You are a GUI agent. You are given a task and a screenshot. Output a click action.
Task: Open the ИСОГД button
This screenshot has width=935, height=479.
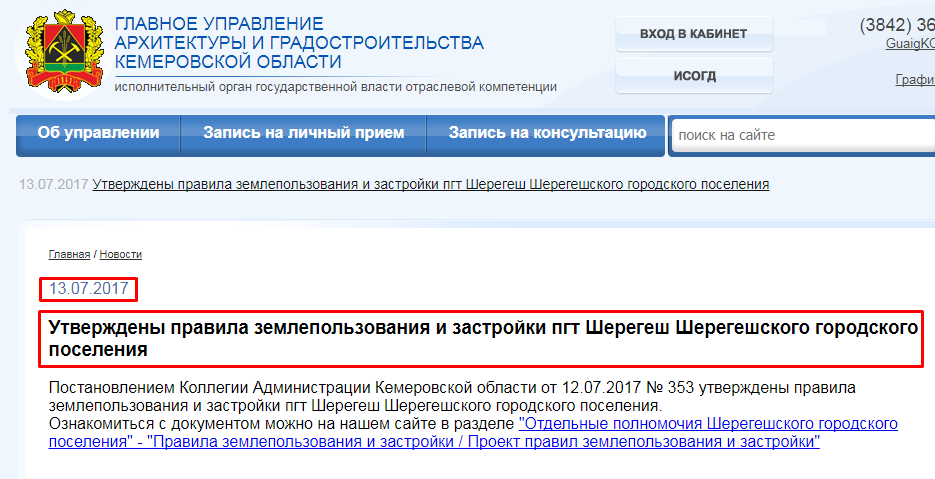(x=694, y=76)
